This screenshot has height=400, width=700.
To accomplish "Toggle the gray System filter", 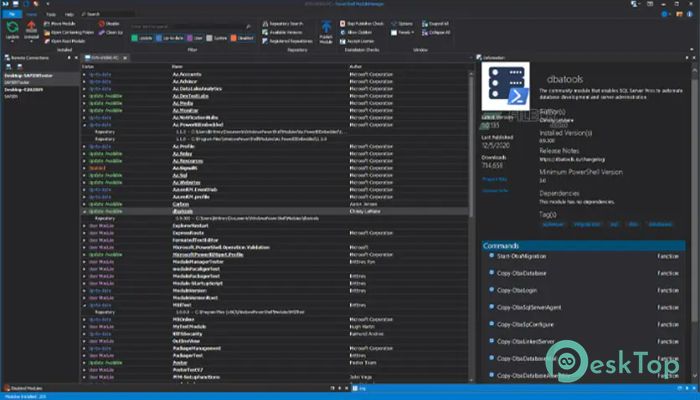I will pyautogui.click(x=217, y=38).
